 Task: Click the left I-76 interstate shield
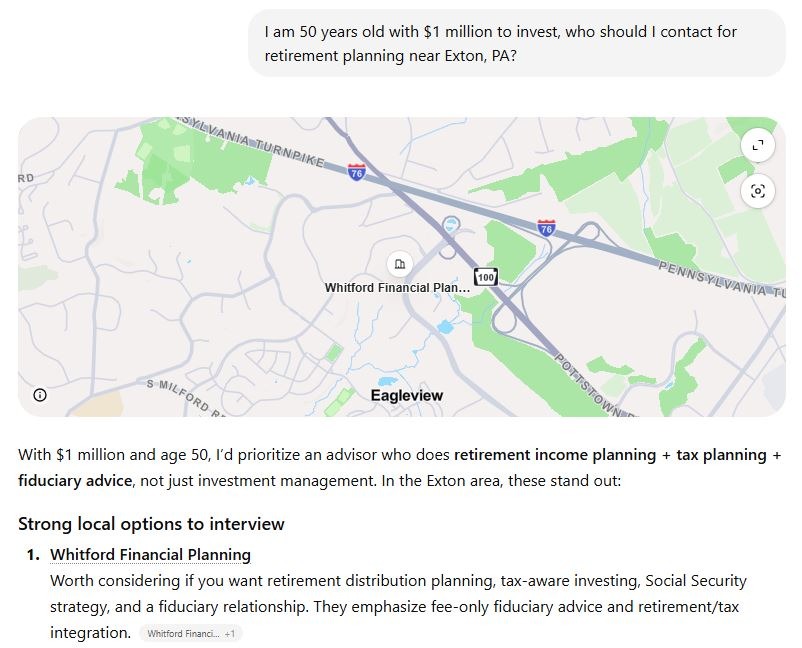click(x=357, y=172)
